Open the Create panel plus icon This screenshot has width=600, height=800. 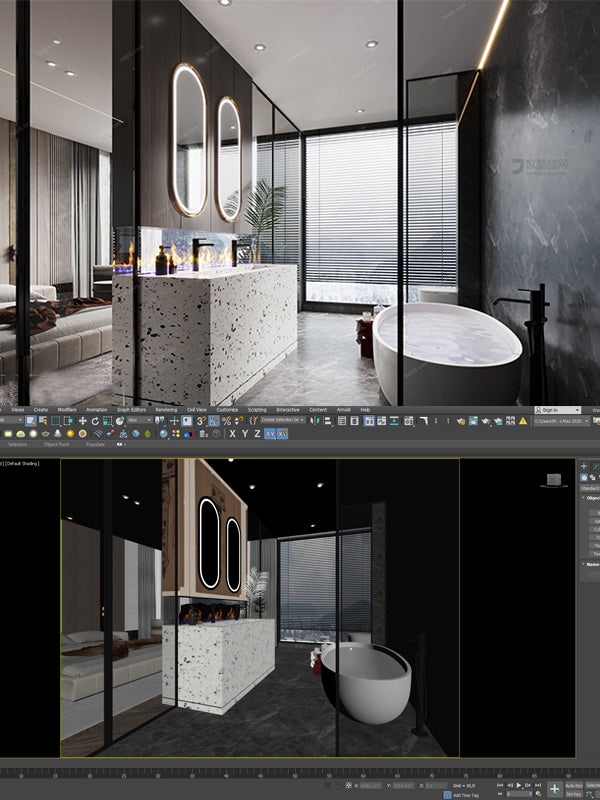pyautogui.click(x=584, y=466)
